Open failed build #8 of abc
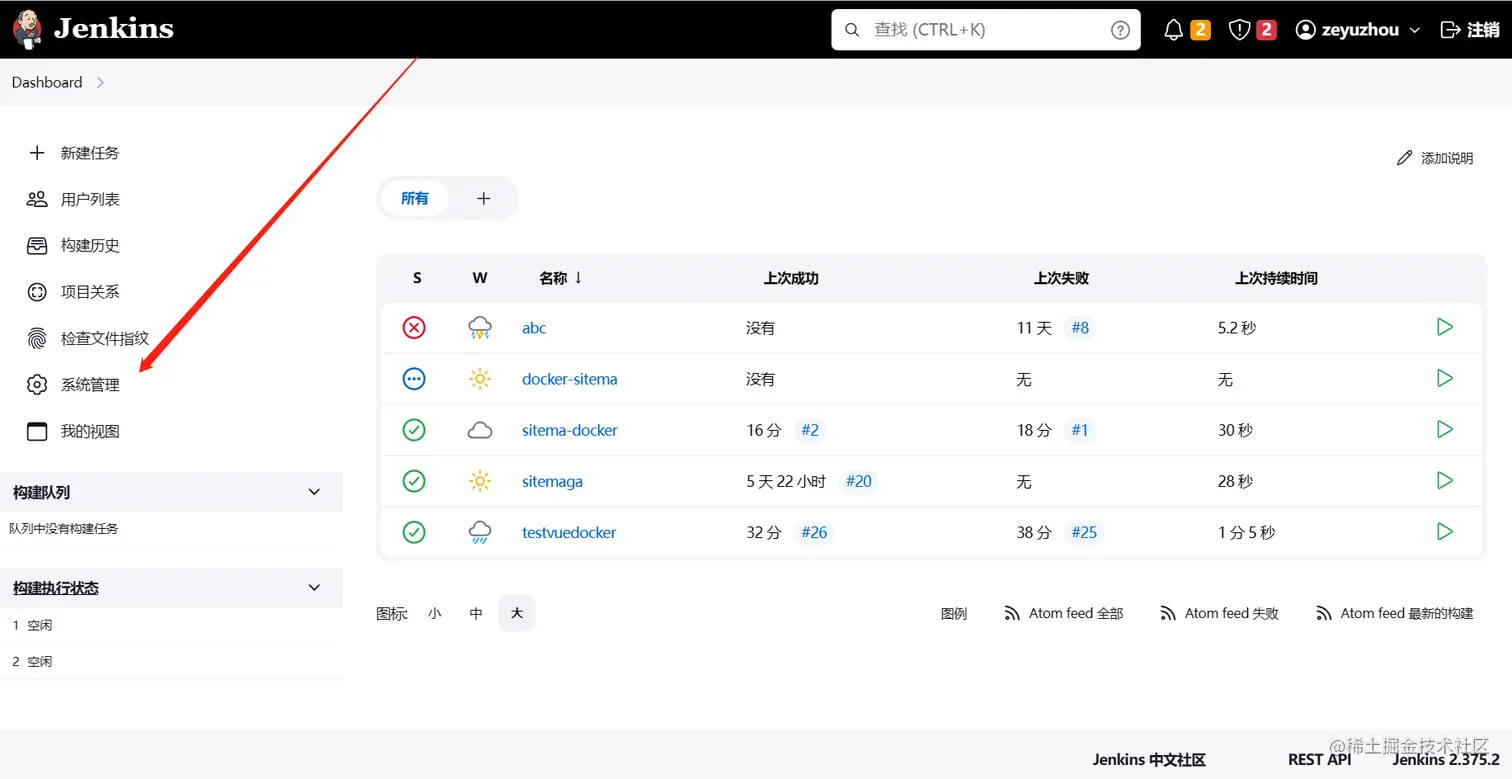This screenshot has height=779, width=1512. (x=1080, y=328)
